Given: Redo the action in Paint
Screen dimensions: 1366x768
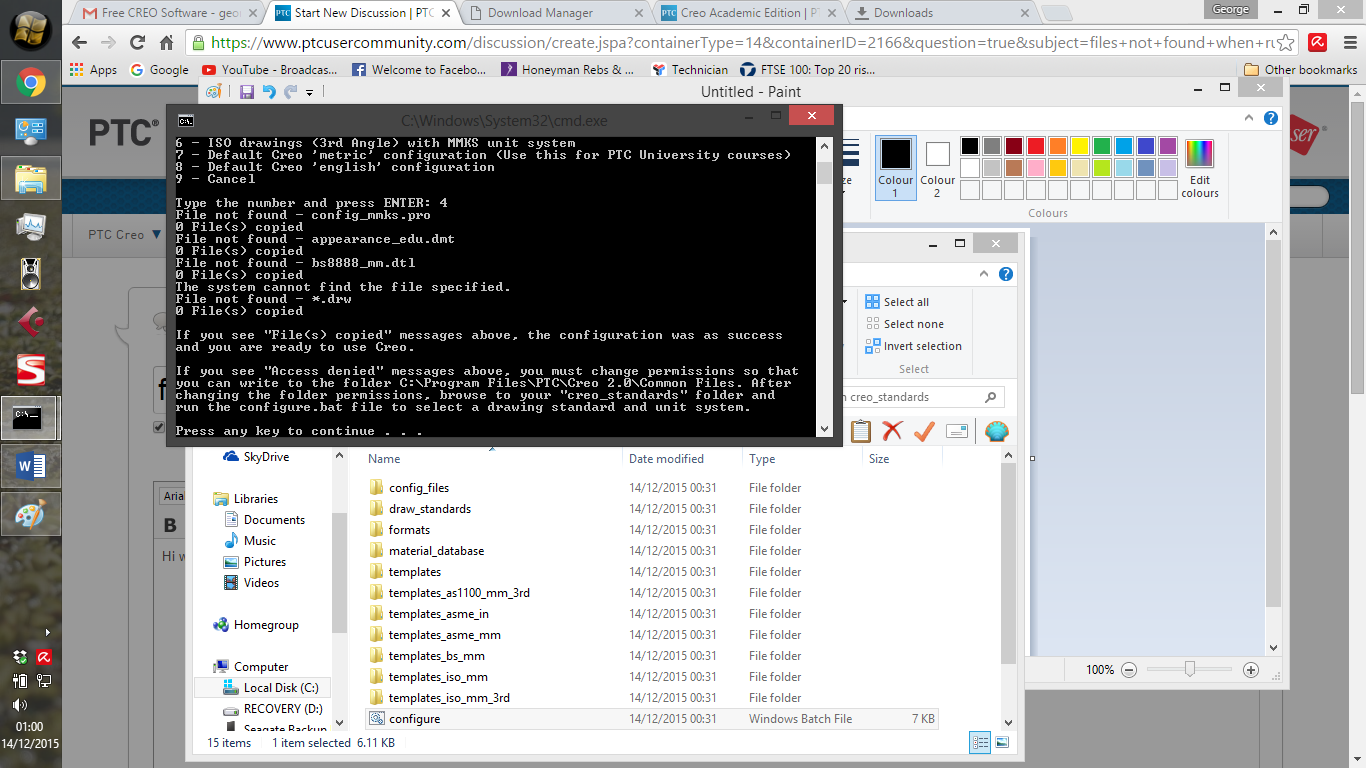Looking at the screenshot, I should pos(290,92).
